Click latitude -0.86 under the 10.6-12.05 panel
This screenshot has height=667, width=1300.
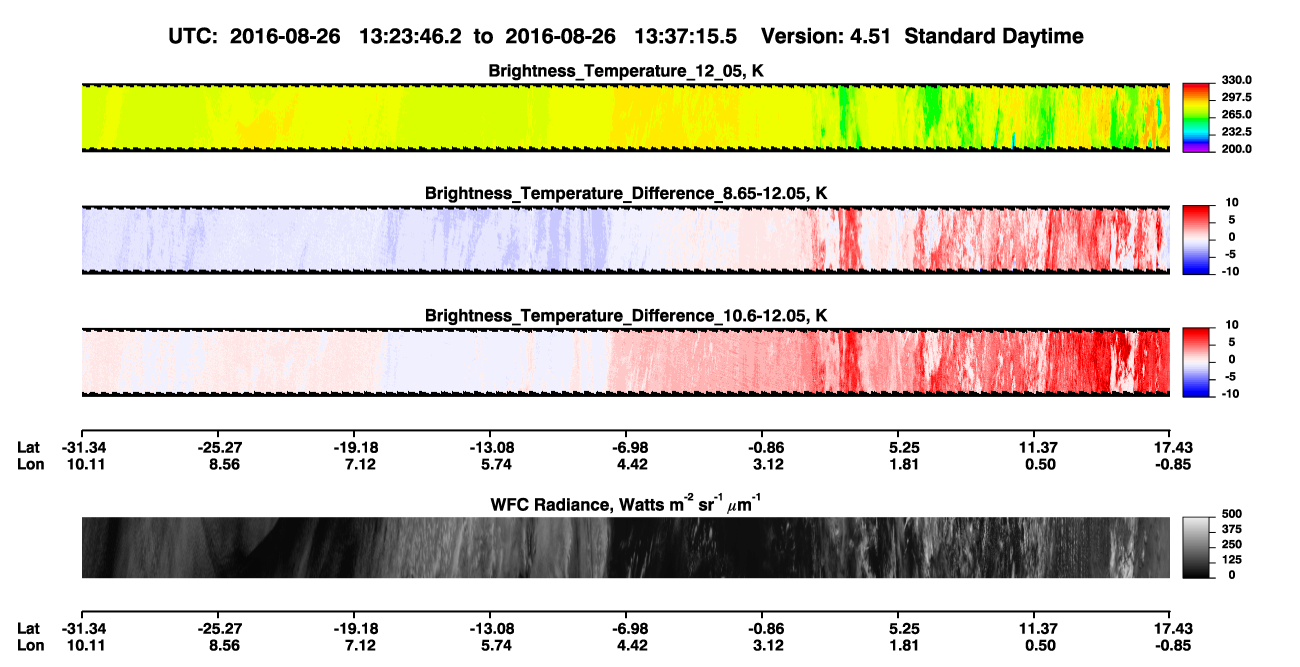(762, 447)
